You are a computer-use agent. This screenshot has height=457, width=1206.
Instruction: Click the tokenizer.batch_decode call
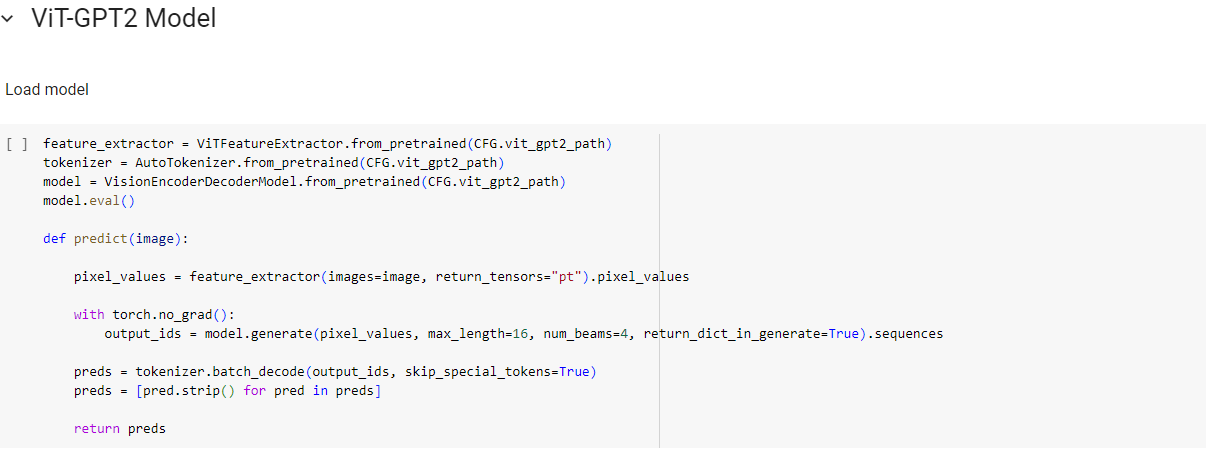[x=214, y=372]
